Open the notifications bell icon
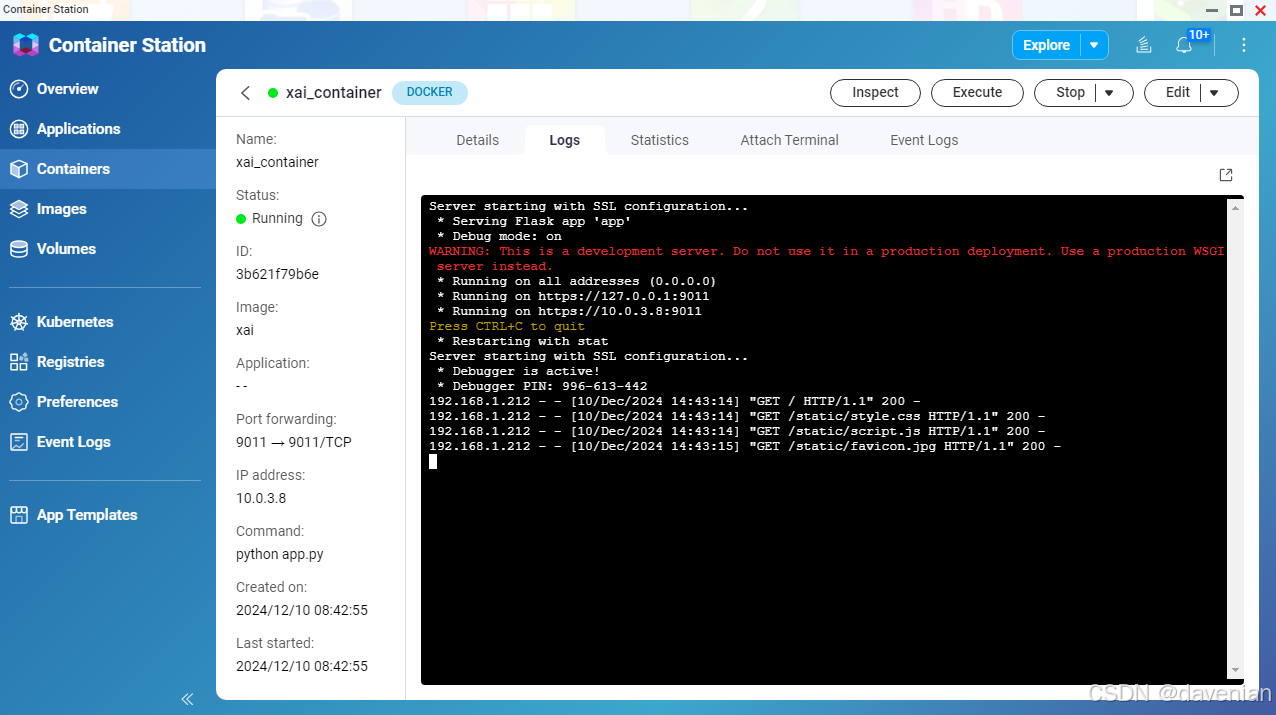 pyautogui.click(x=1184, y=45)
